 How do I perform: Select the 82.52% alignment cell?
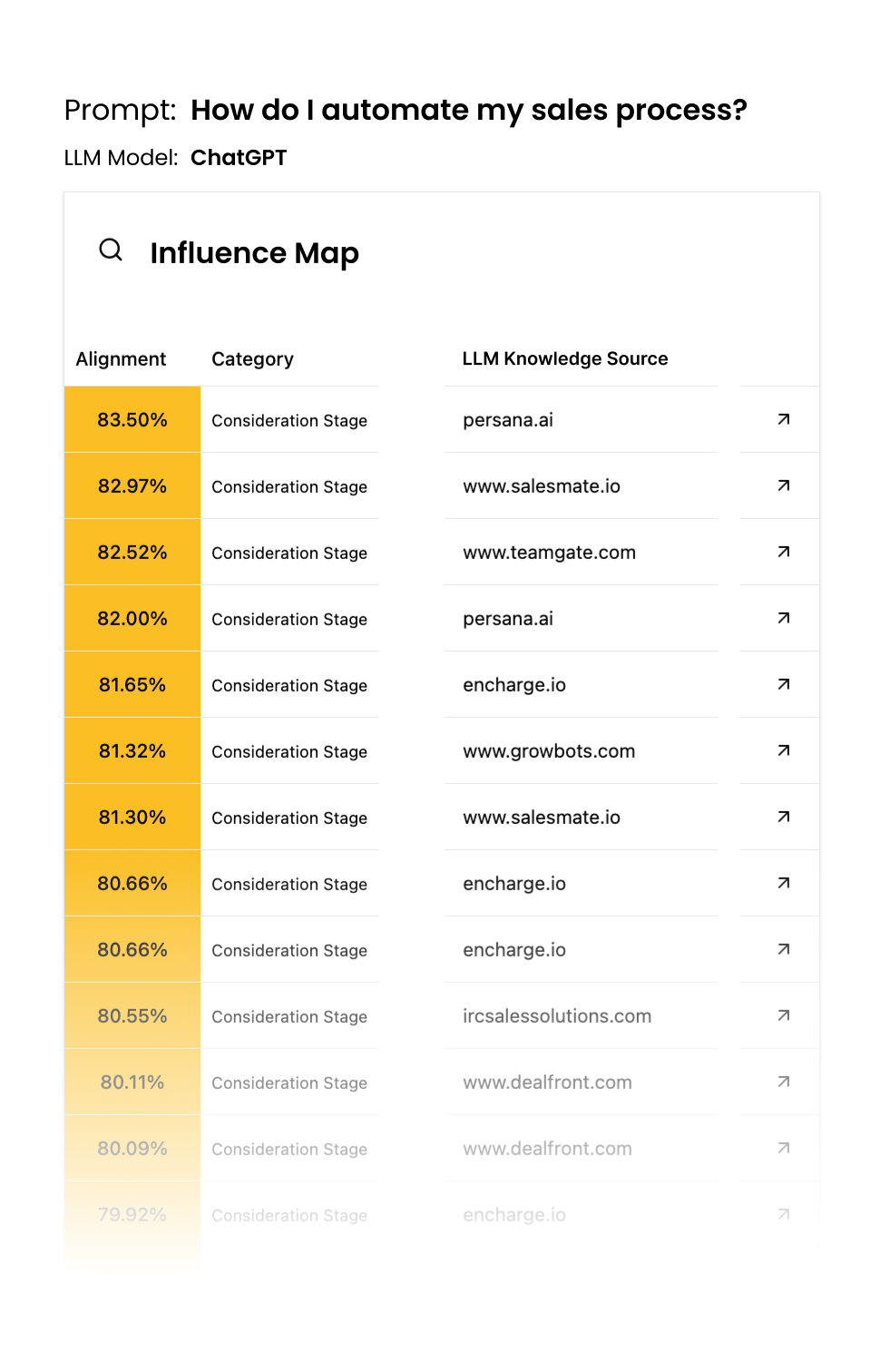pyautogui.click(x=132, y=552)
